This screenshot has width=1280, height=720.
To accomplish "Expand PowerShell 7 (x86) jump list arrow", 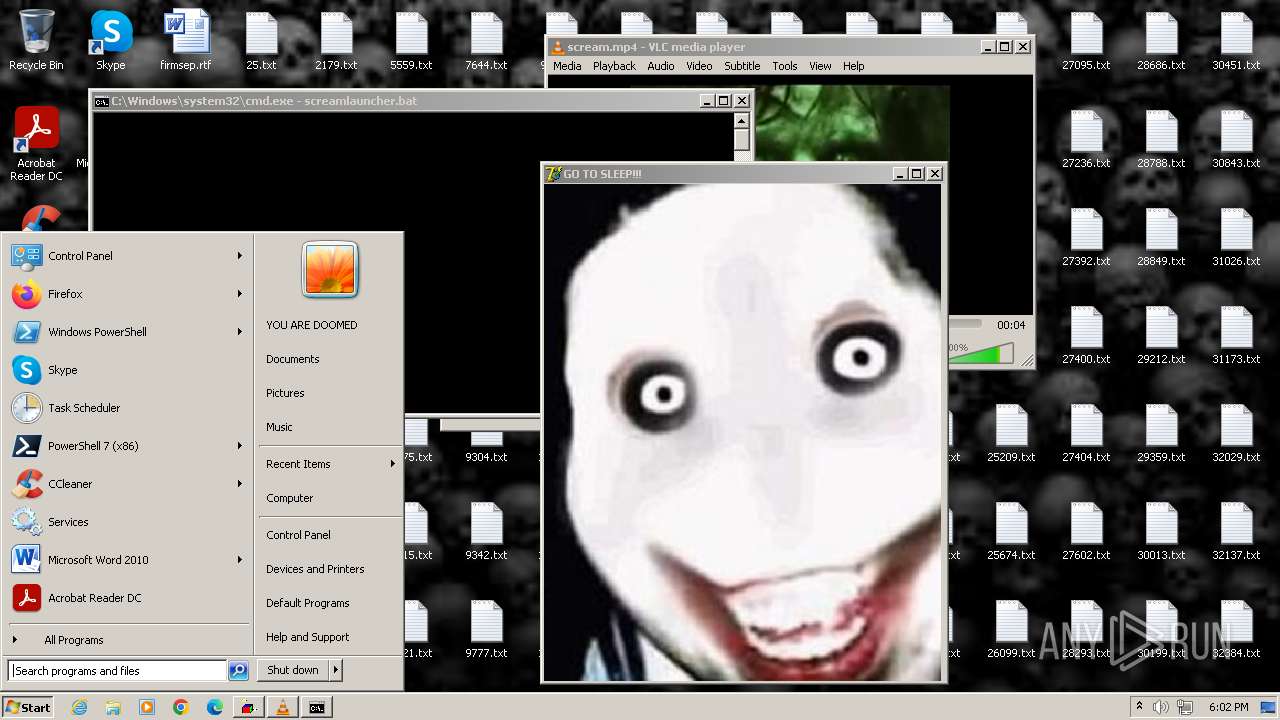I will [x=240, y=446].
